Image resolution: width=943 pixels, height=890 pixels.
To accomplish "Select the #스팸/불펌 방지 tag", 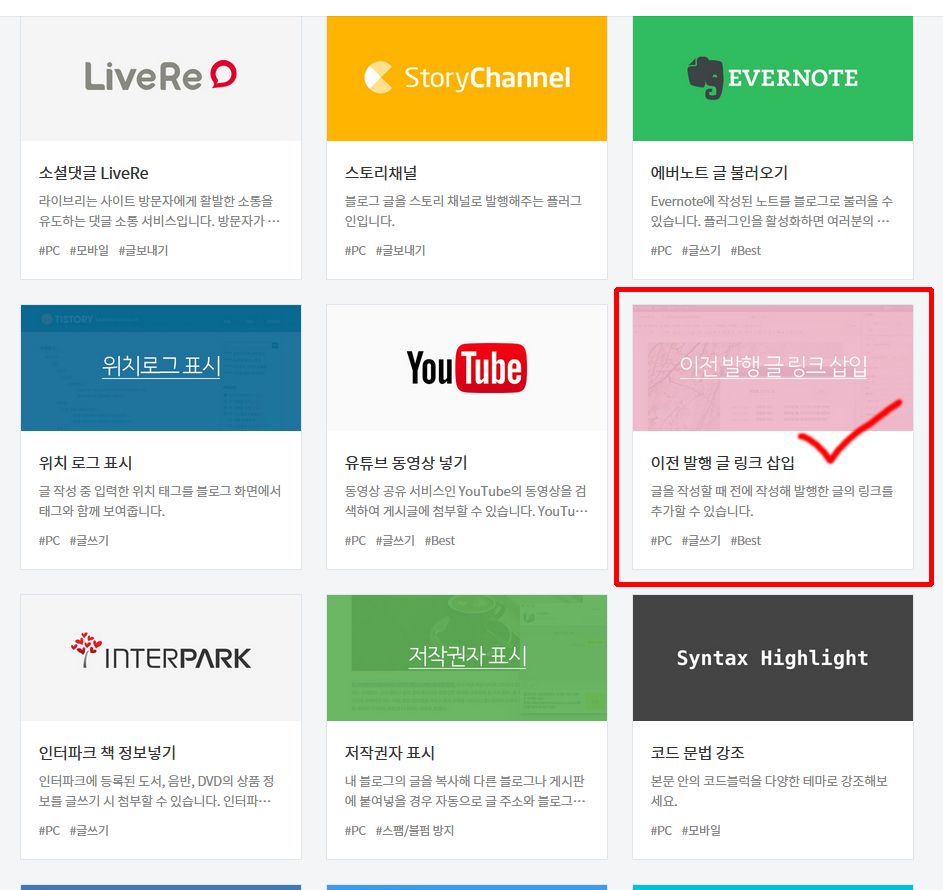I will [415, 830].
